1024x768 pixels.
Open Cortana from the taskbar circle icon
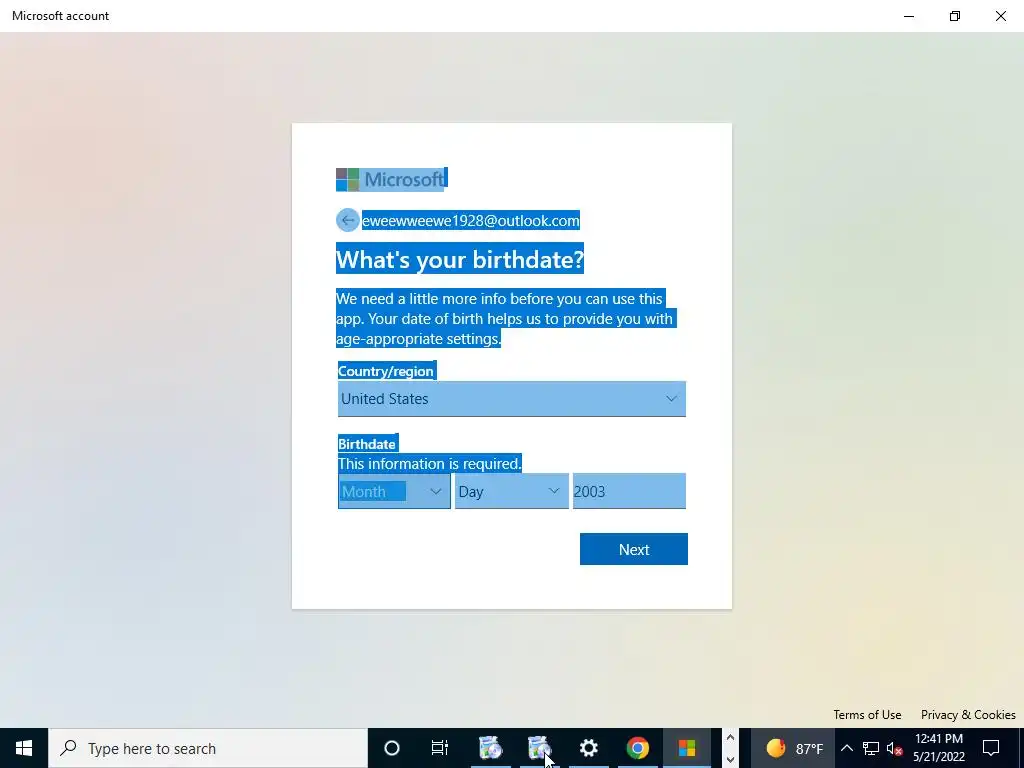tap(392, 748)
